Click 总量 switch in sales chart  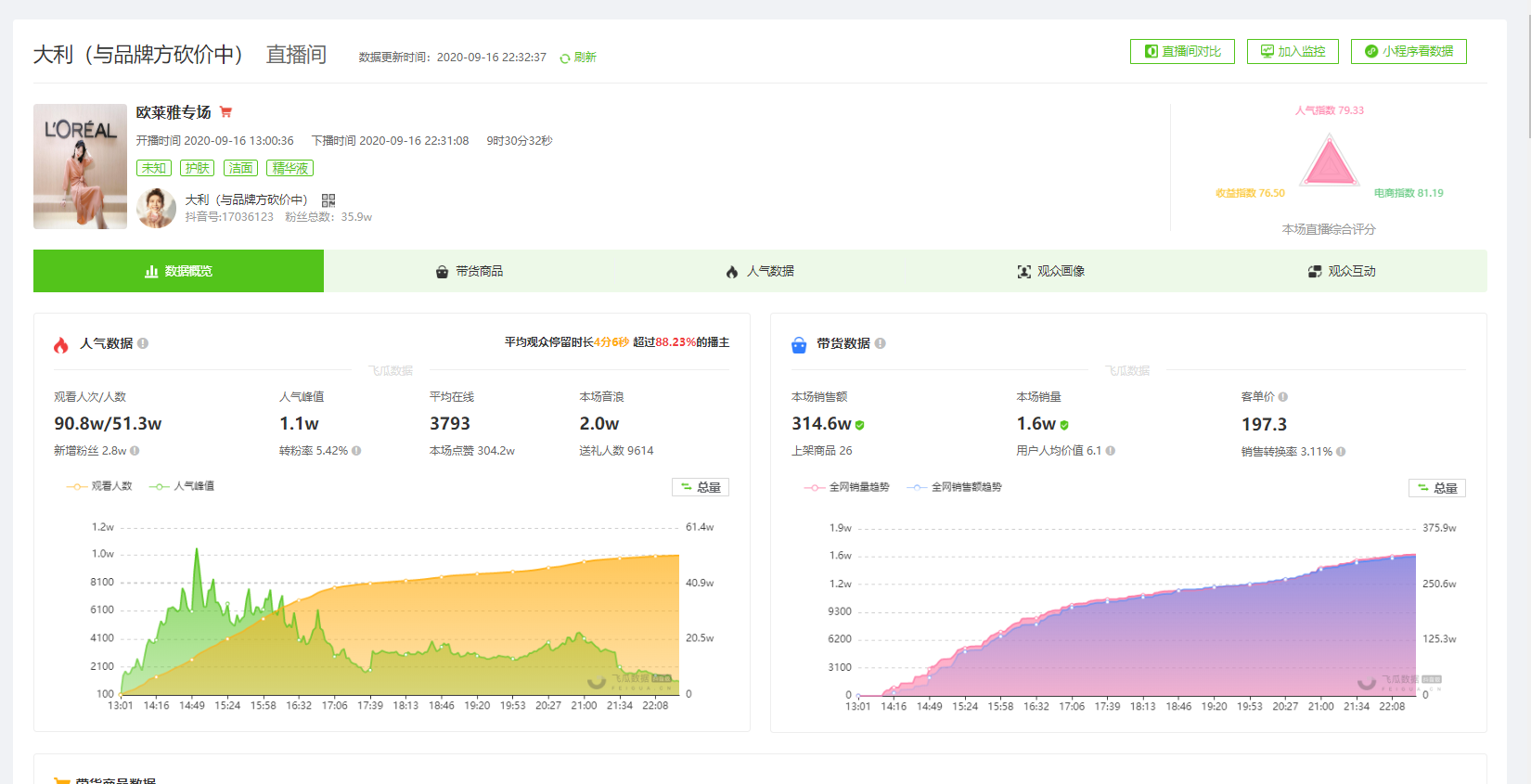(x=1437, y=488)
